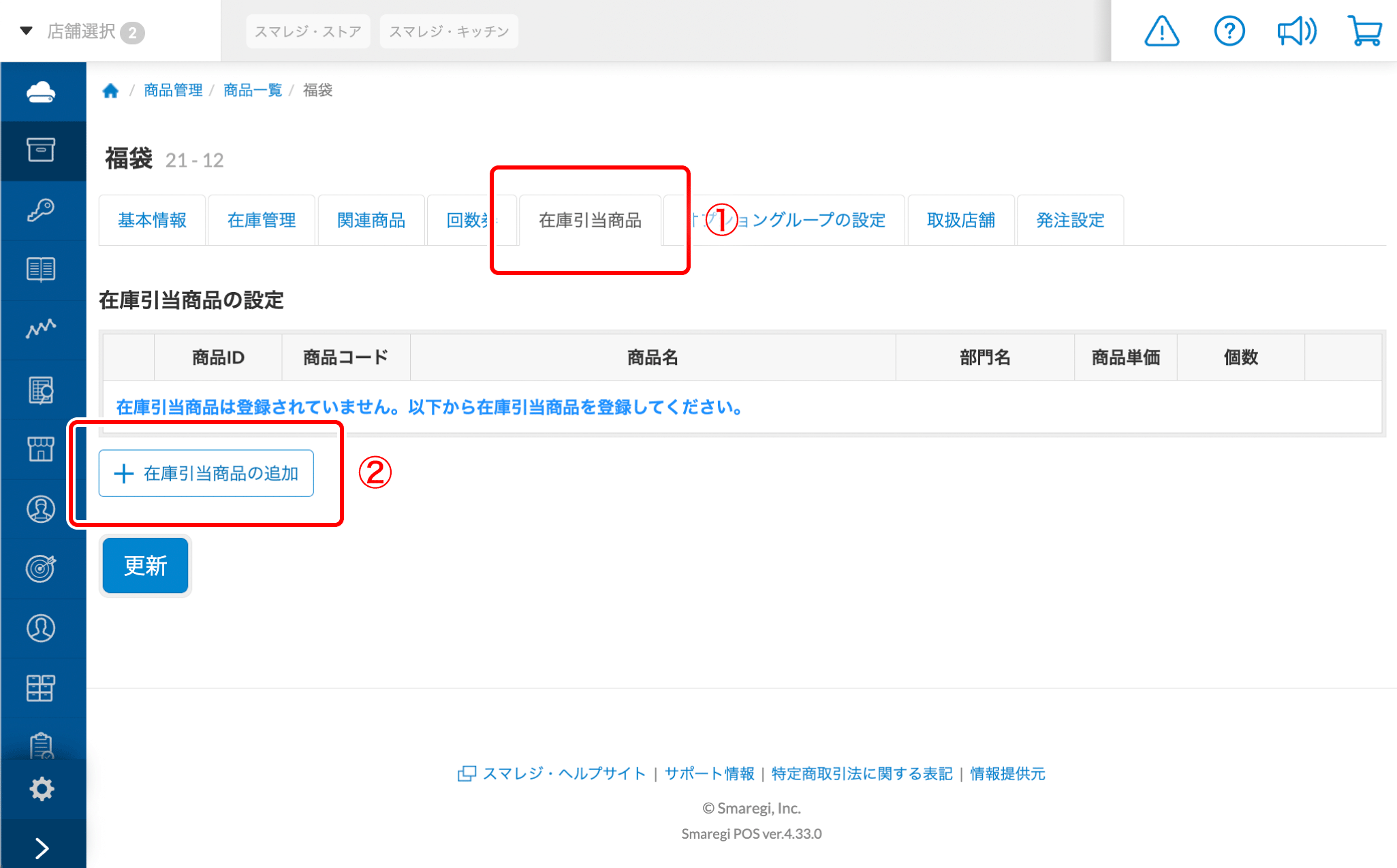1397x868 pixels.
Task: Open the clipboard icon in sidebar
Action: 42,745
